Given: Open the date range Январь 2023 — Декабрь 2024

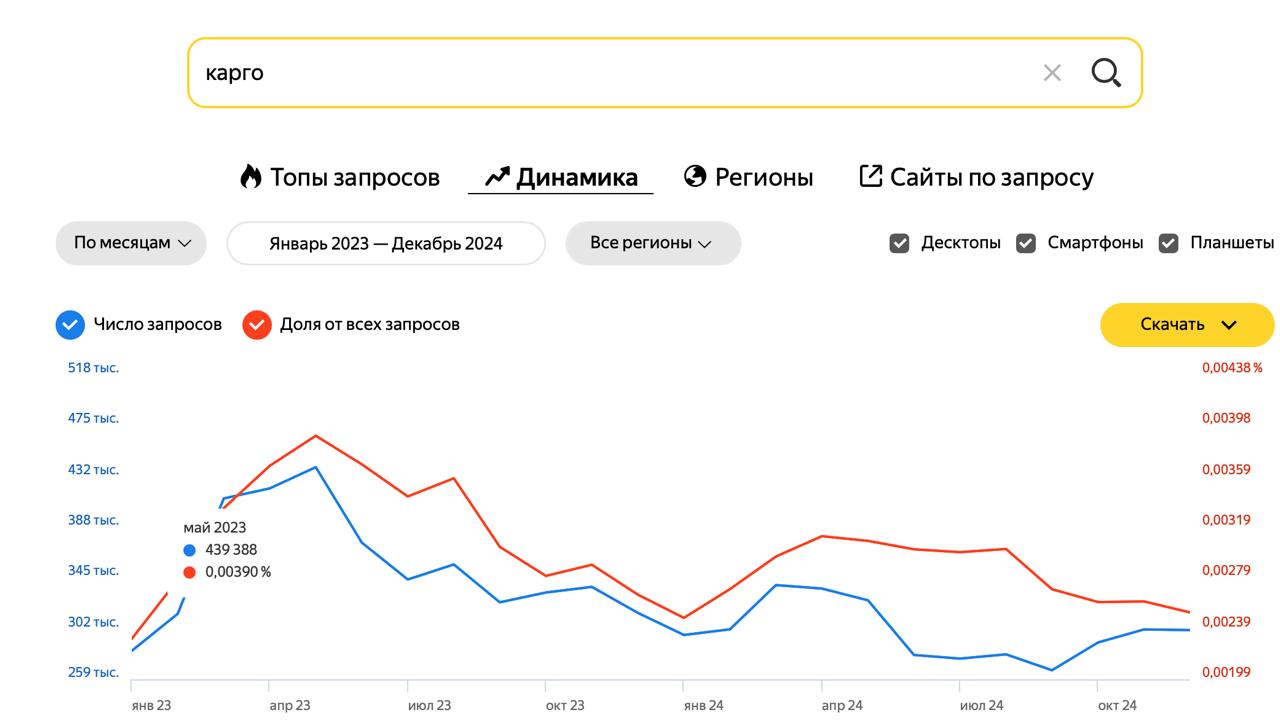Looking at the screenshot, I should click(x=386, y=244).
